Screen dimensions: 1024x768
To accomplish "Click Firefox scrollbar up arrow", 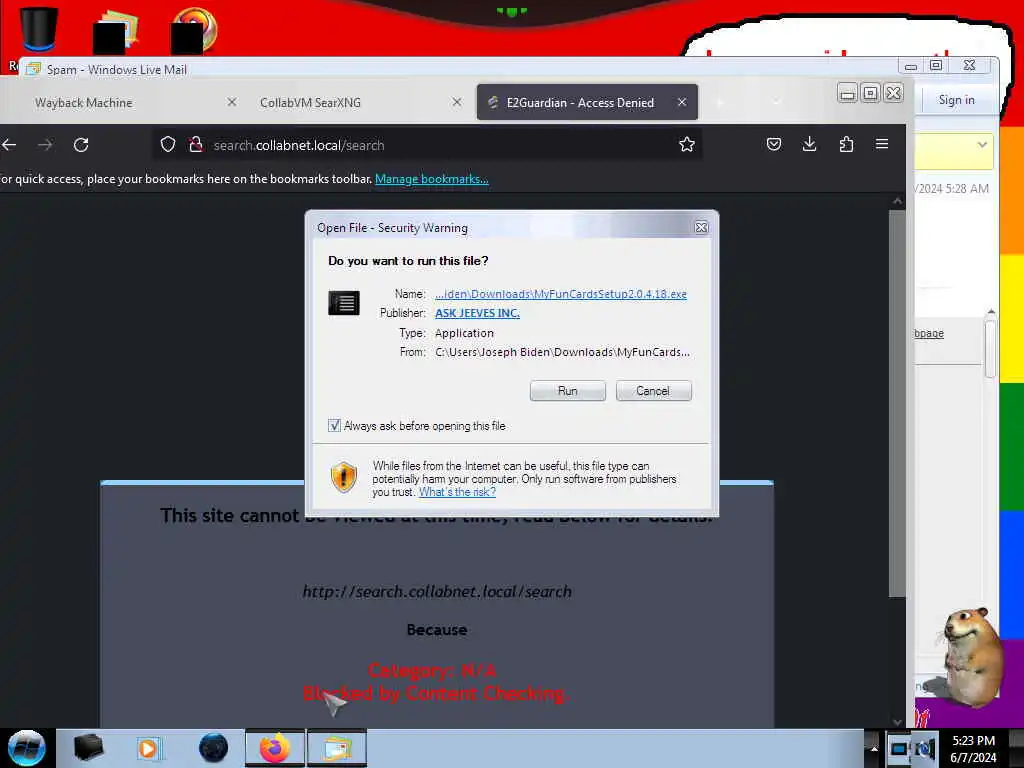I will point(897,201).
